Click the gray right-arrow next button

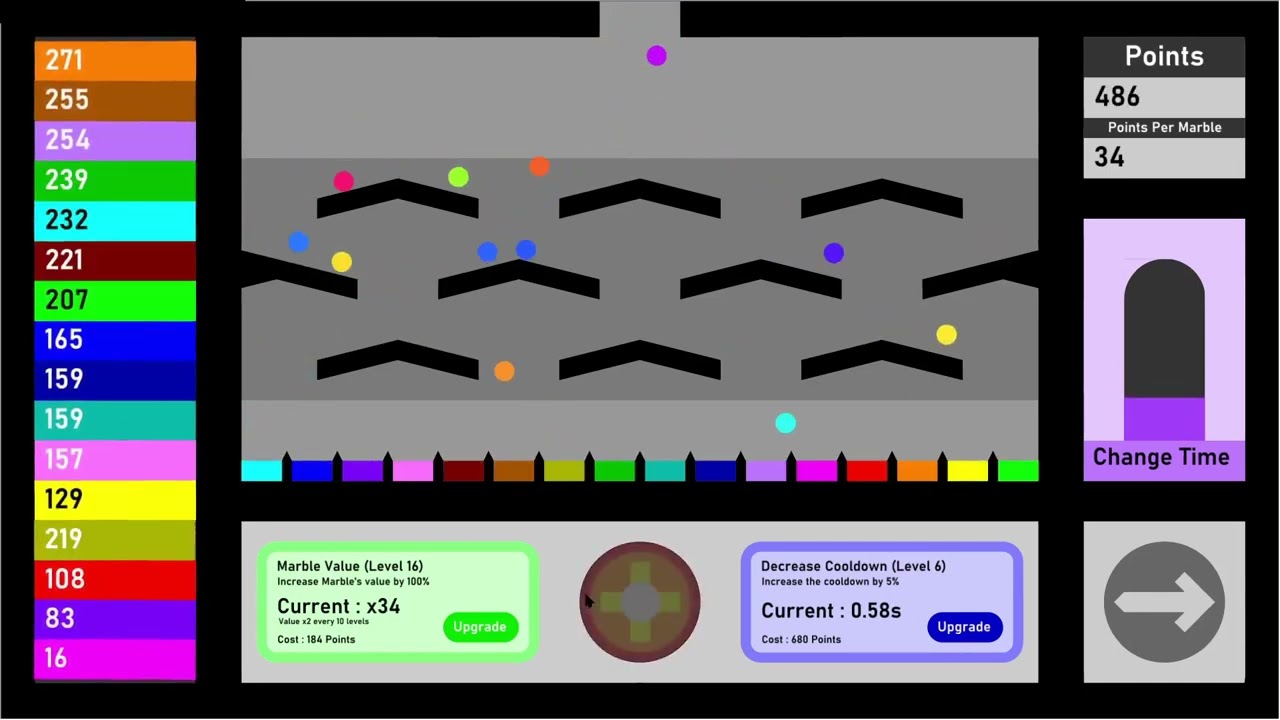pyautogui.click(x=1164, y=602)
